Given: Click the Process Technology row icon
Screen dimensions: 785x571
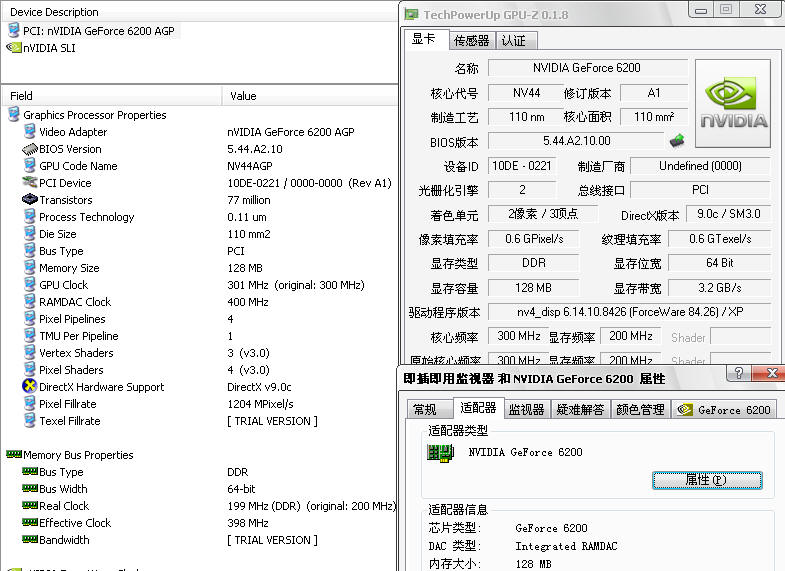Looking at the screenshot, I should pyautogui.click(x=30, y=217).
